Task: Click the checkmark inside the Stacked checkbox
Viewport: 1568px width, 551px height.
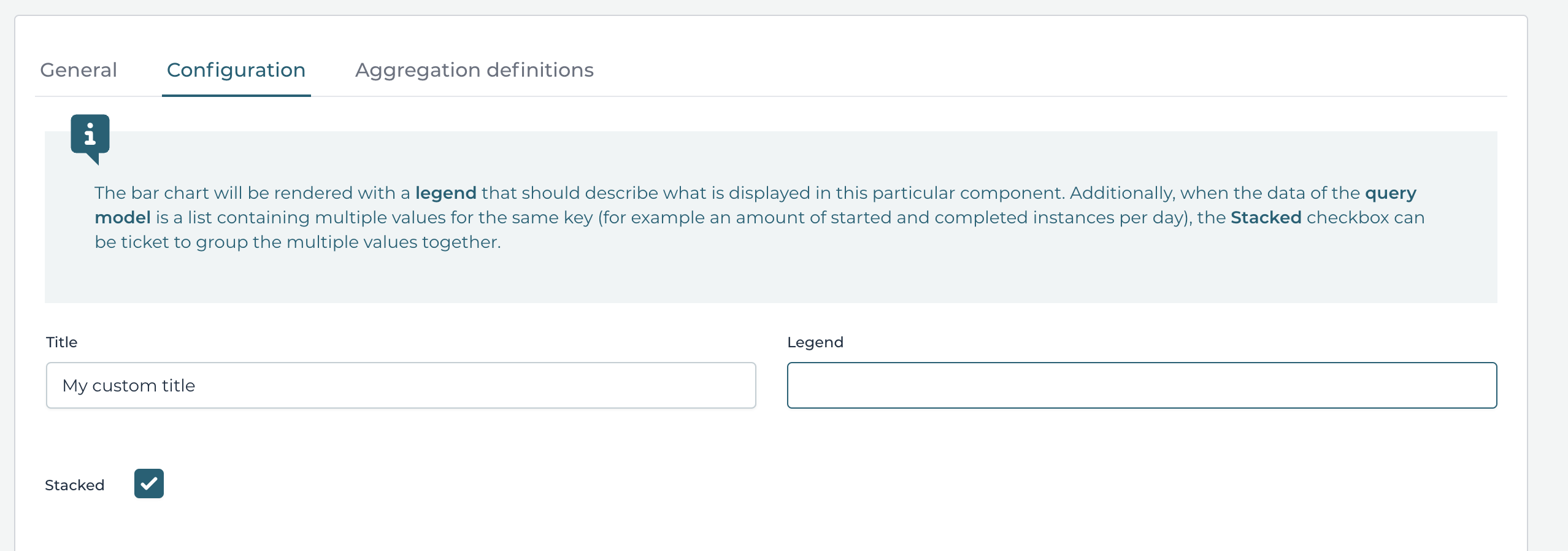Action: pos(149,484)
